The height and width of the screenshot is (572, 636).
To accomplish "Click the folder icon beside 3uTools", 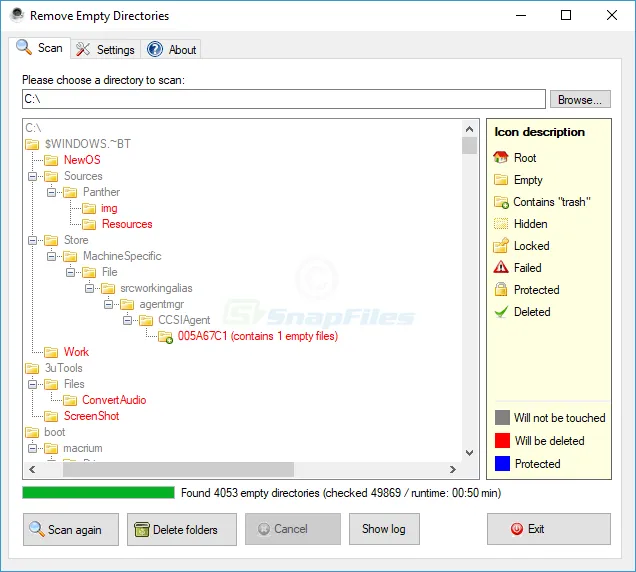I will click(32, 368).
